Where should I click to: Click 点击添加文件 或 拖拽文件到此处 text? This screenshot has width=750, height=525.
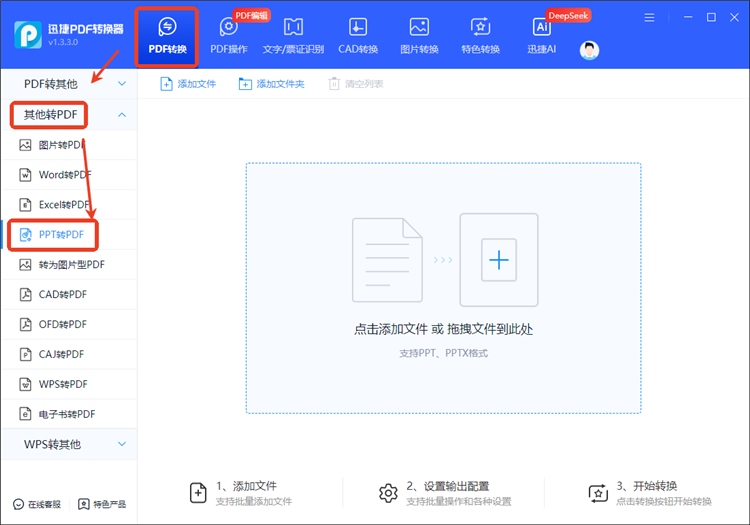(443, 329)
